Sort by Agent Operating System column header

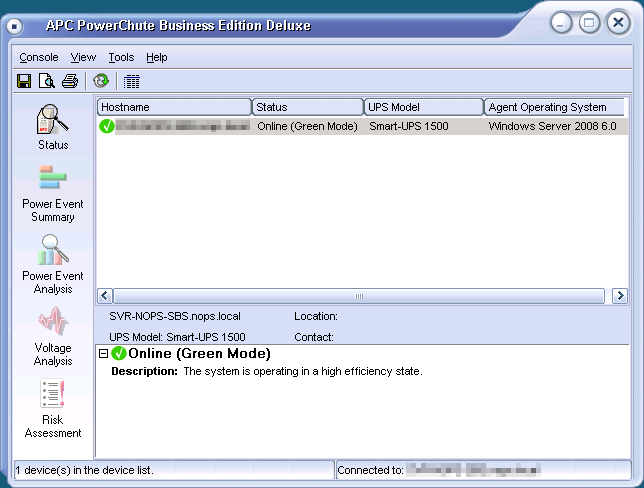(x=555, y=107)
